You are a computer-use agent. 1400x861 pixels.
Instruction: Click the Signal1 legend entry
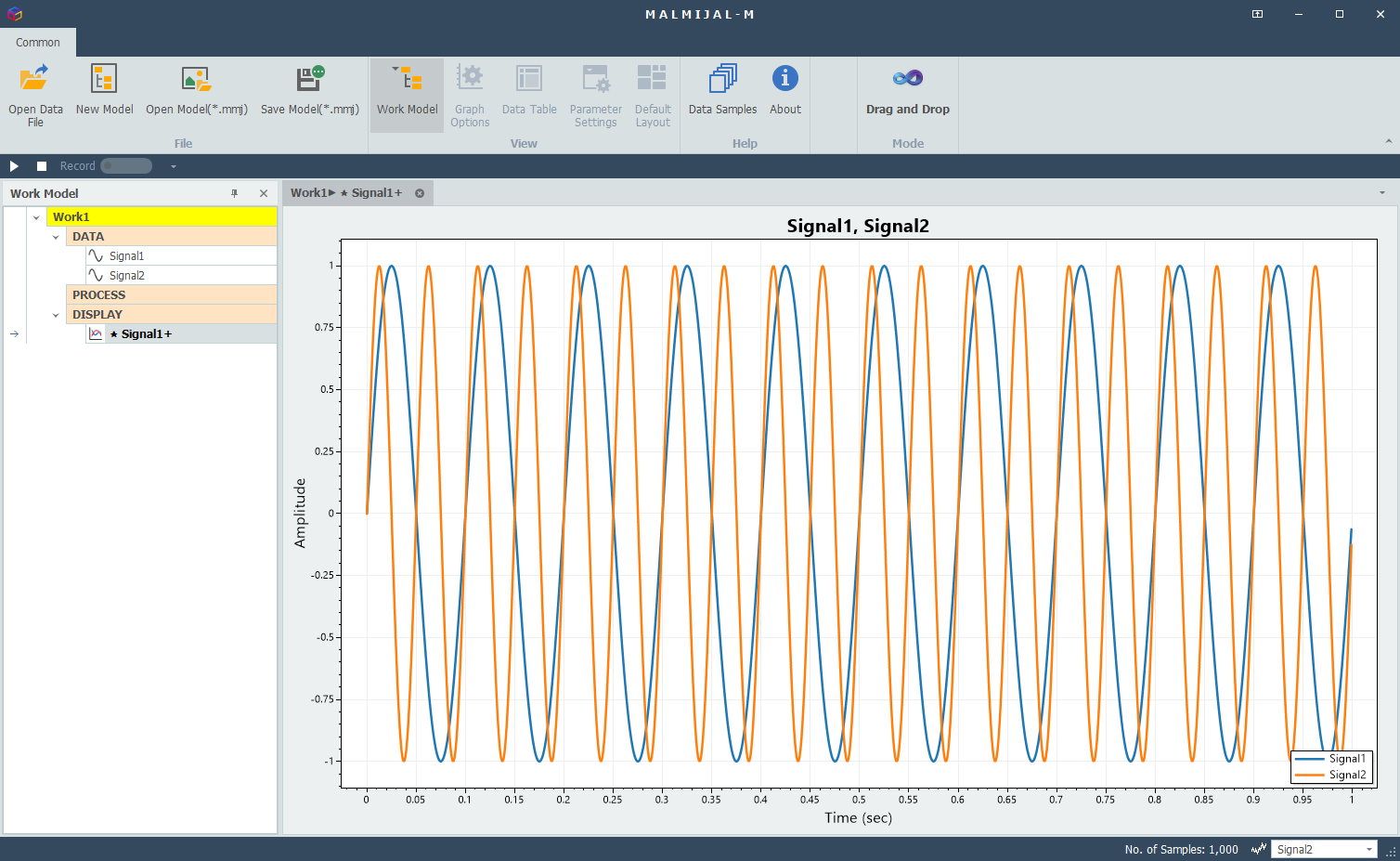[1331, 759]
